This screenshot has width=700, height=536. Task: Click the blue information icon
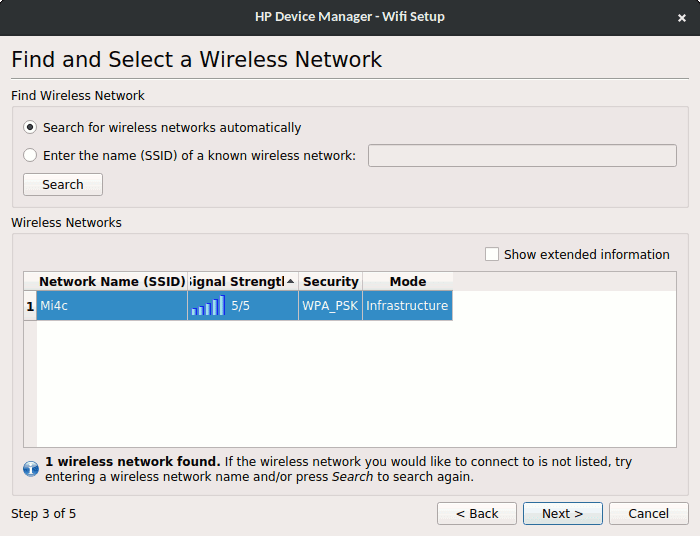pyautogui.click(x=30, y=468)
